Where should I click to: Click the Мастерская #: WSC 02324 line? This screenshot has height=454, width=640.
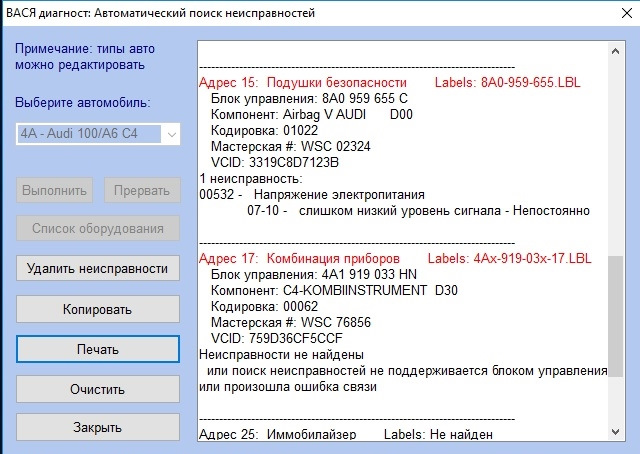291,146
